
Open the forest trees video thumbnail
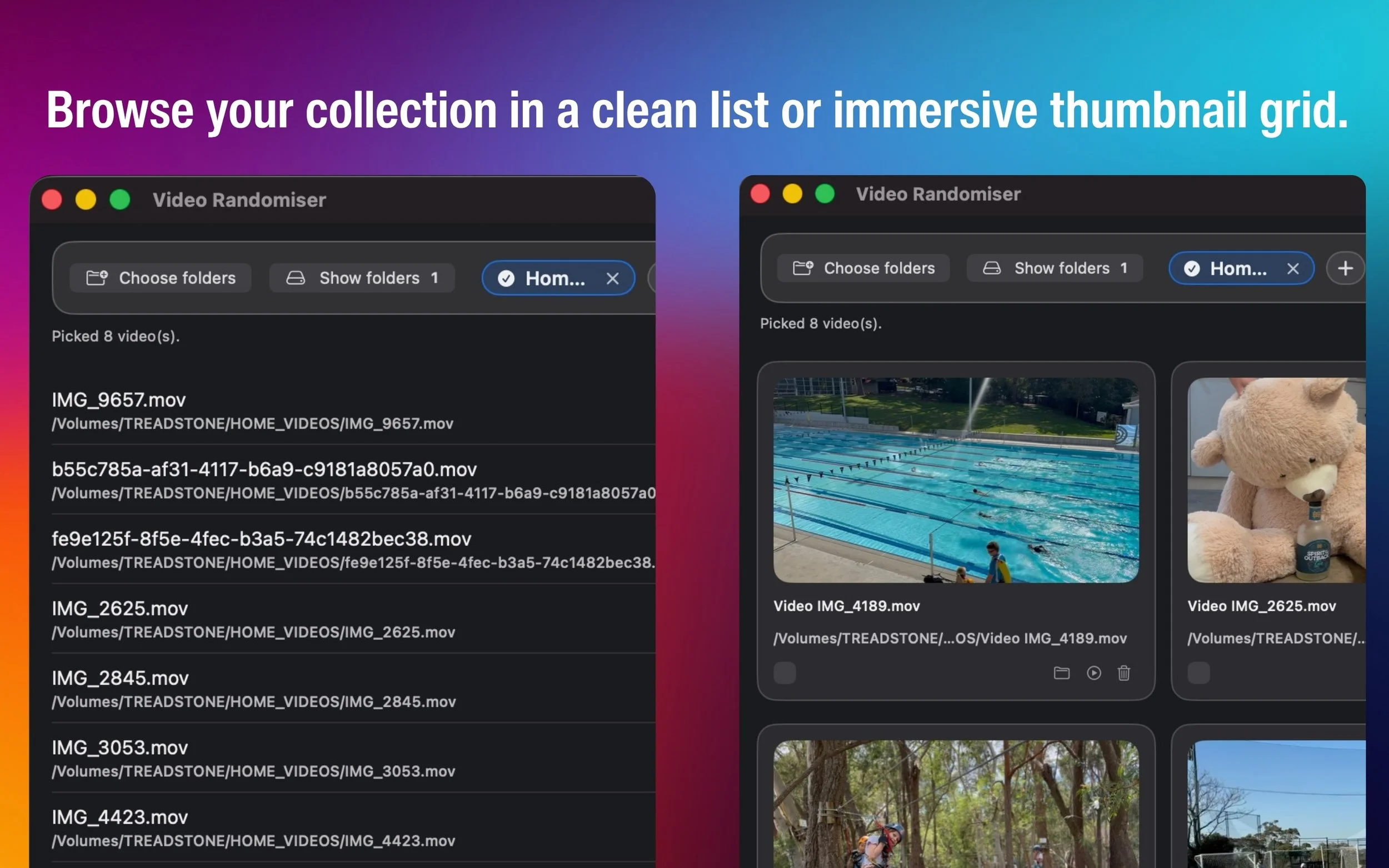coord(956,804)
